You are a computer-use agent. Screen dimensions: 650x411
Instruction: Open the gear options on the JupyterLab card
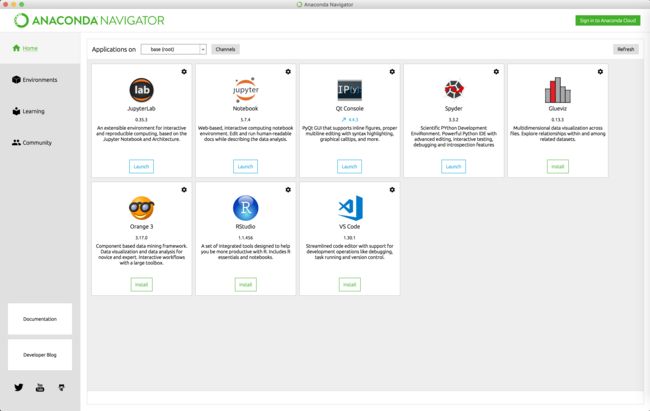click(x=184, y=72)
